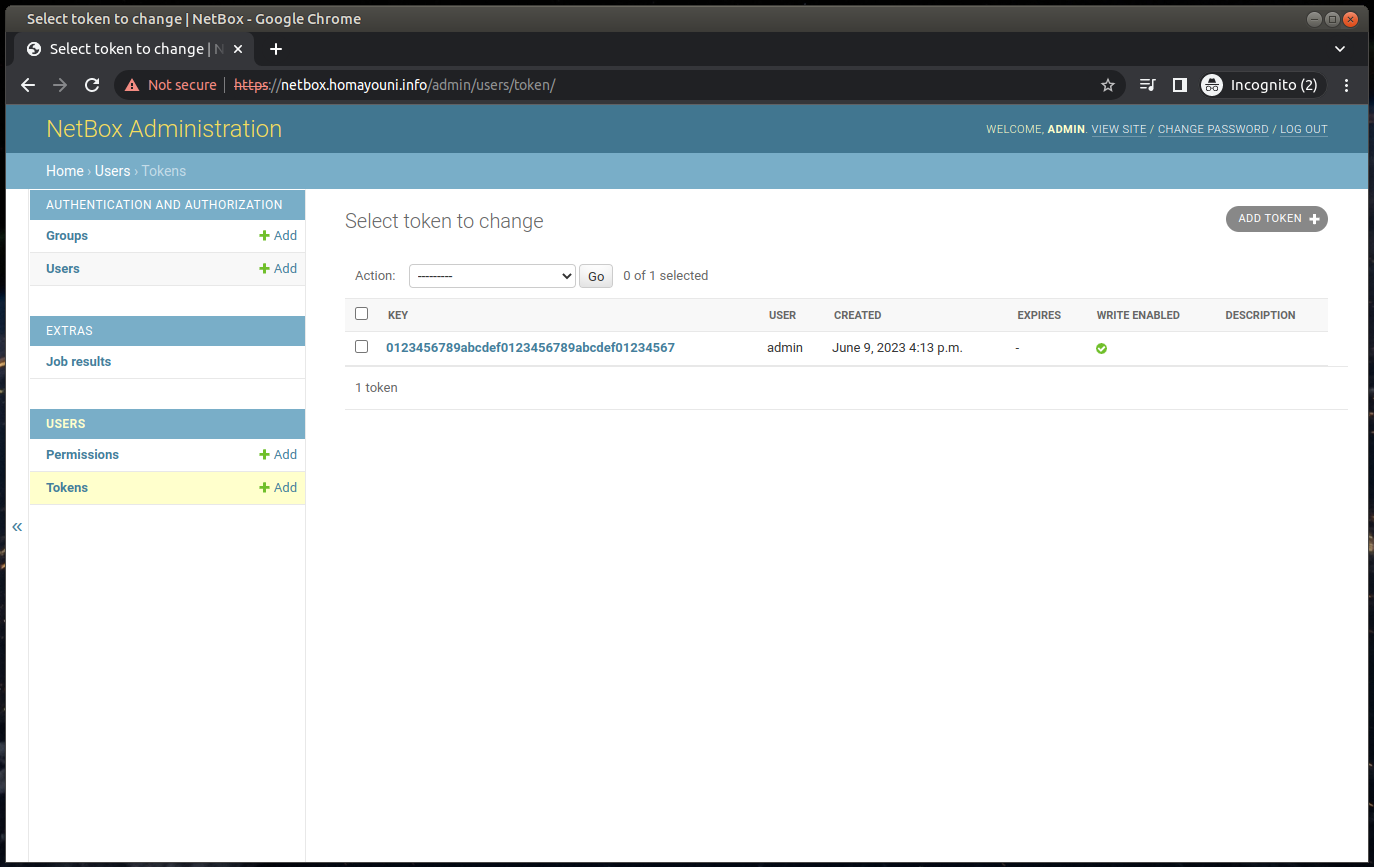Click the admin user cell in token row
Image resolution: width=1374 pixels, height=867 pixels.
[785, 348]
